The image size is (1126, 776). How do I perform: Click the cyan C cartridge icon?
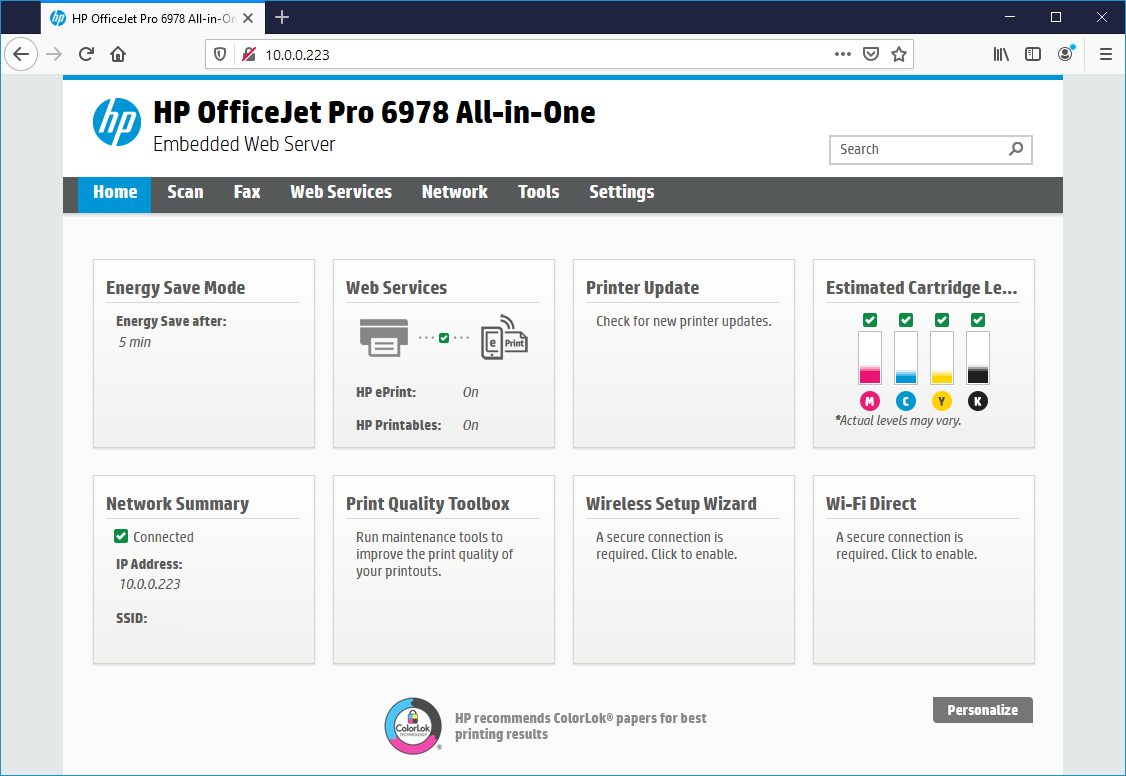[906, 401]
